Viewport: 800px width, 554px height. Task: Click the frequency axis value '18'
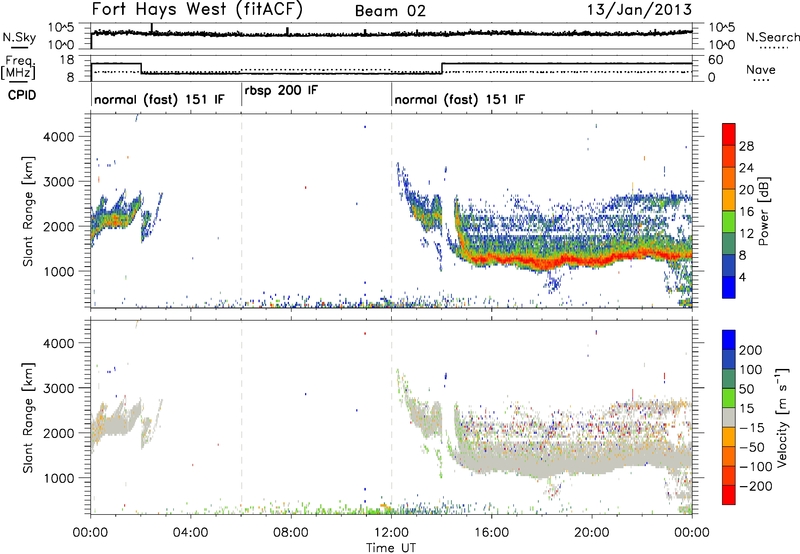[67, 60]
